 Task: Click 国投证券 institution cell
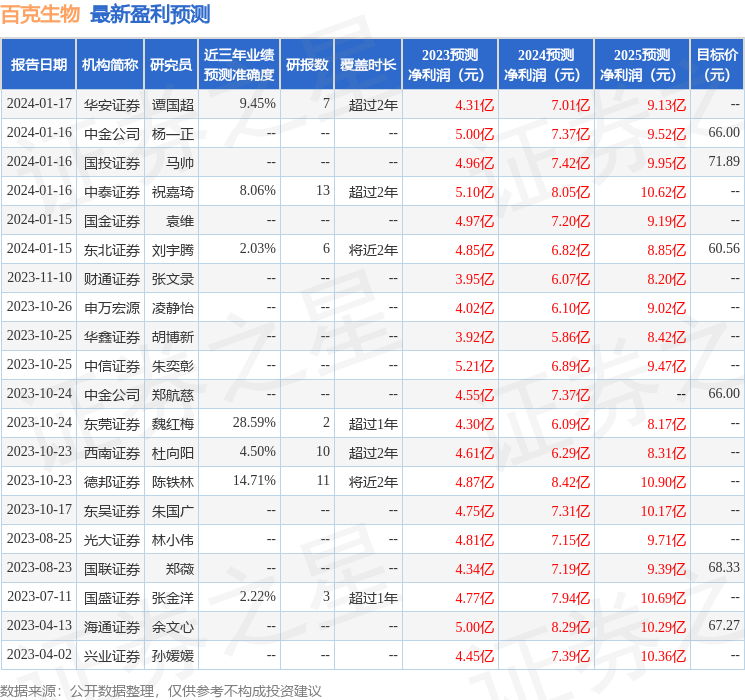(112, 163)
